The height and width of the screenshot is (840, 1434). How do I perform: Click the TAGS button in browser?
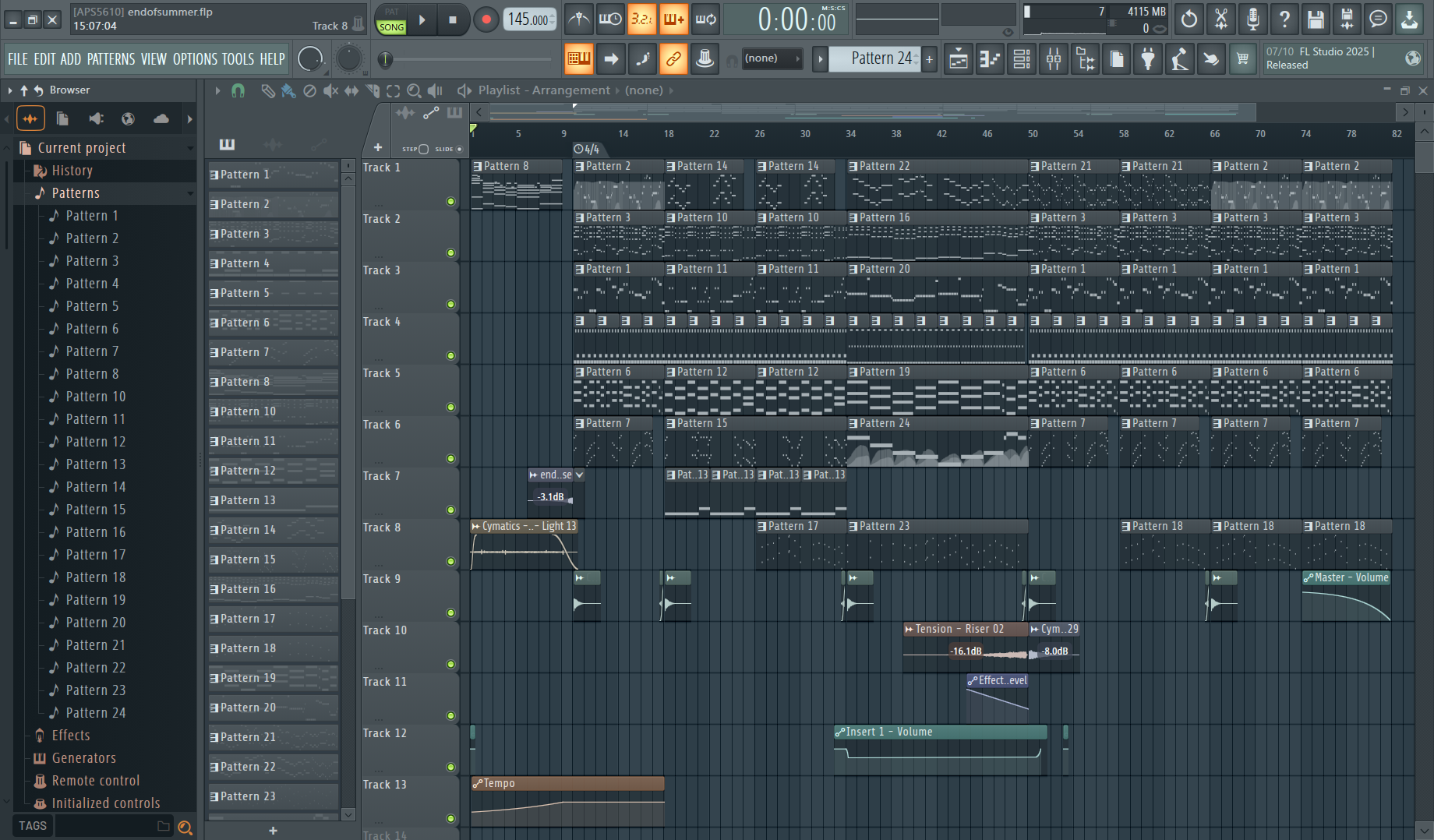coord(33,826)
